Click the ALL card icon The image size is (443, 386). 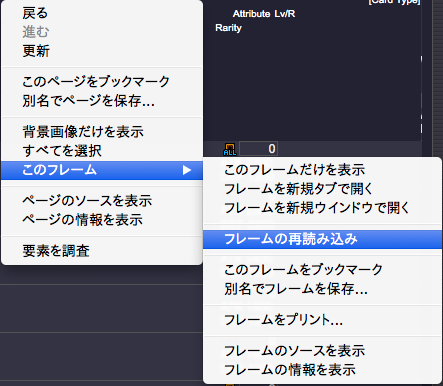[230, 149]
